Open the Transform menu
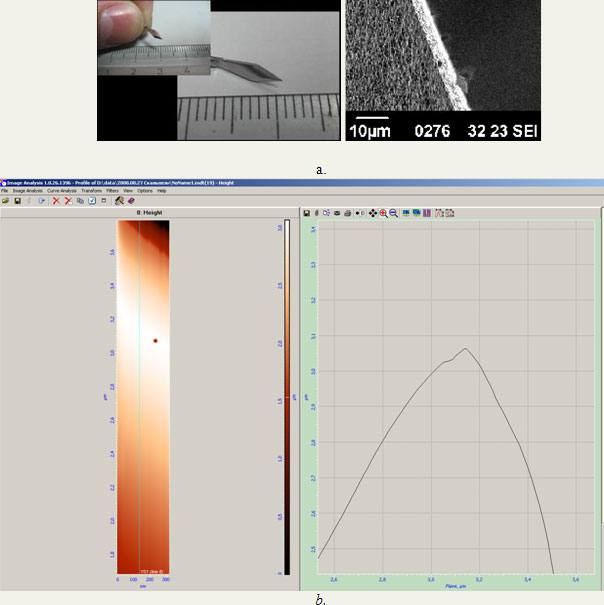Viewport: 604px width, 605px height. coord(91,191)
